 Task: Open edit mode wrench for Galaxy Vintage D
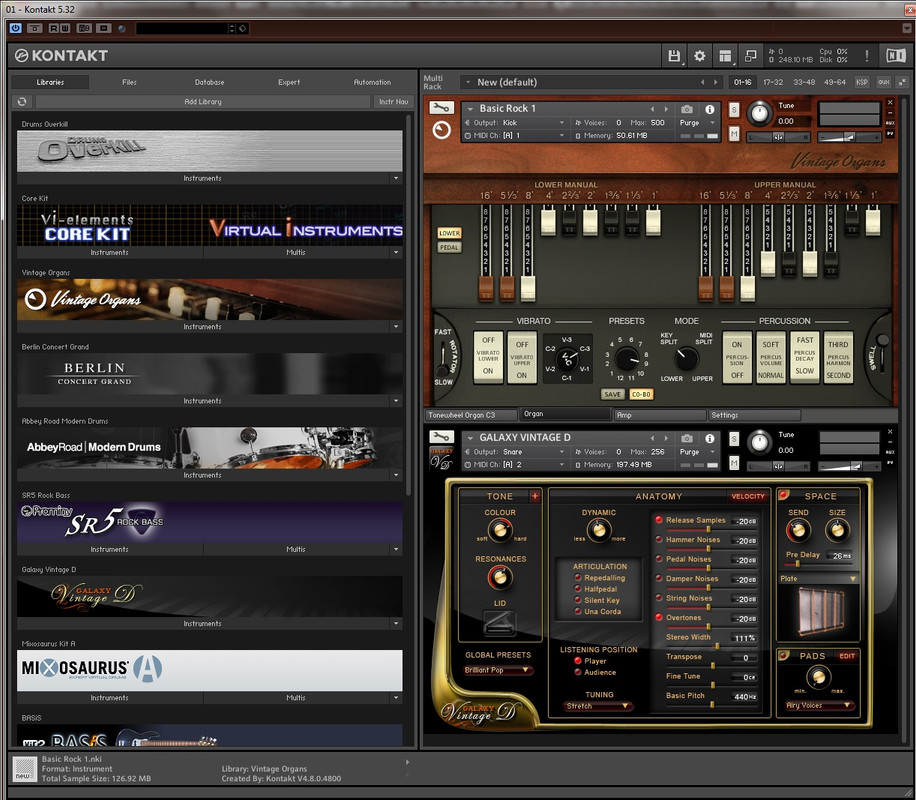click(x=442, y=437)
